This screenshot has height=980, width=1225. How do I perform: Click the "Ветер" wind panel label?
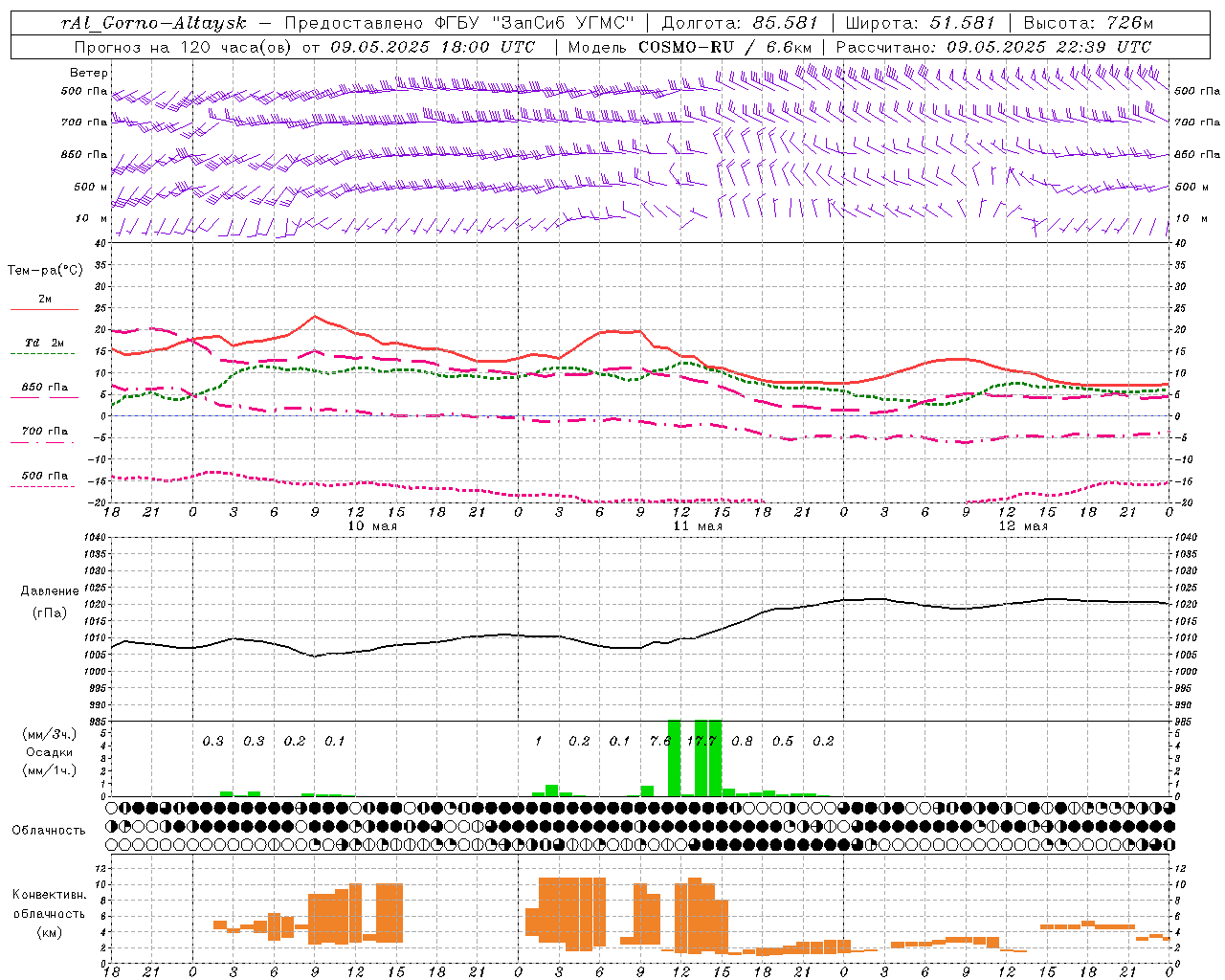coord(89,73)
